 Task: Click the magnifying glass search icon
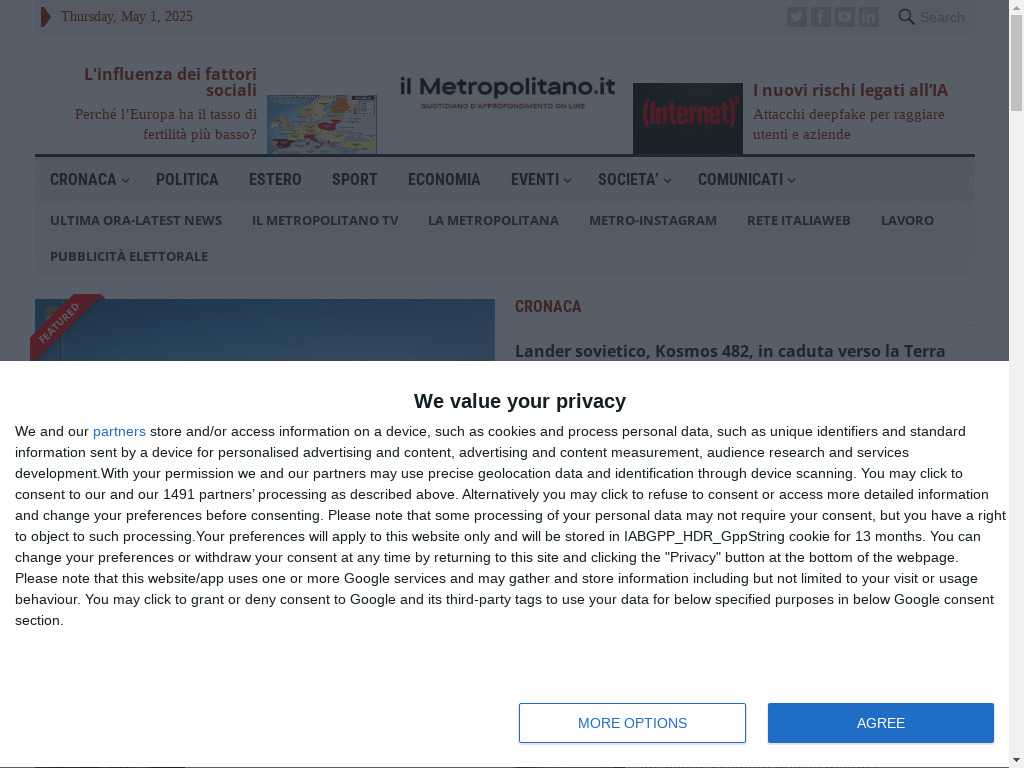[906, 16]
